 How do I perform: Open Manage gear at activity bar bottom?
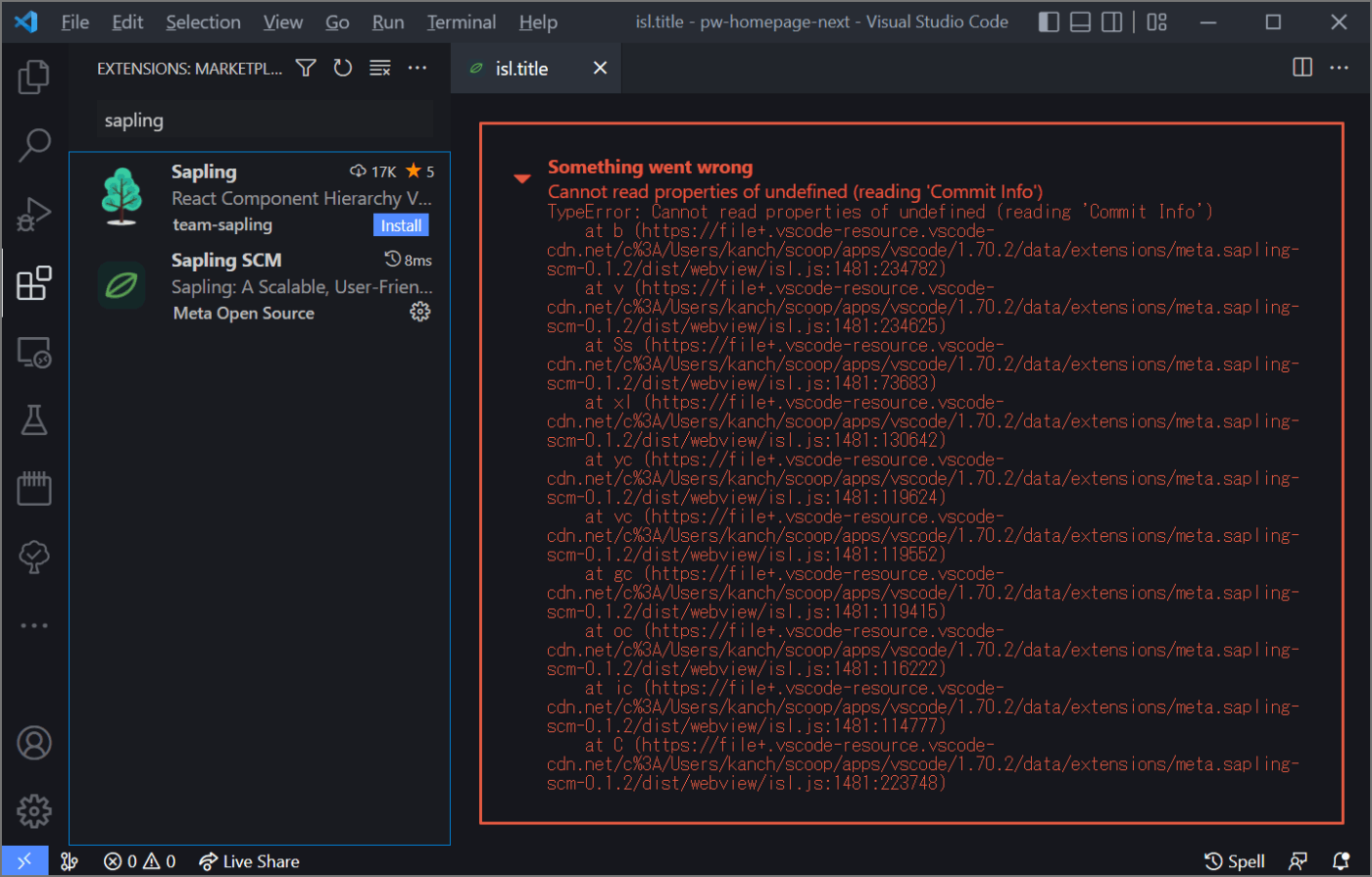(x=34, y=811)
